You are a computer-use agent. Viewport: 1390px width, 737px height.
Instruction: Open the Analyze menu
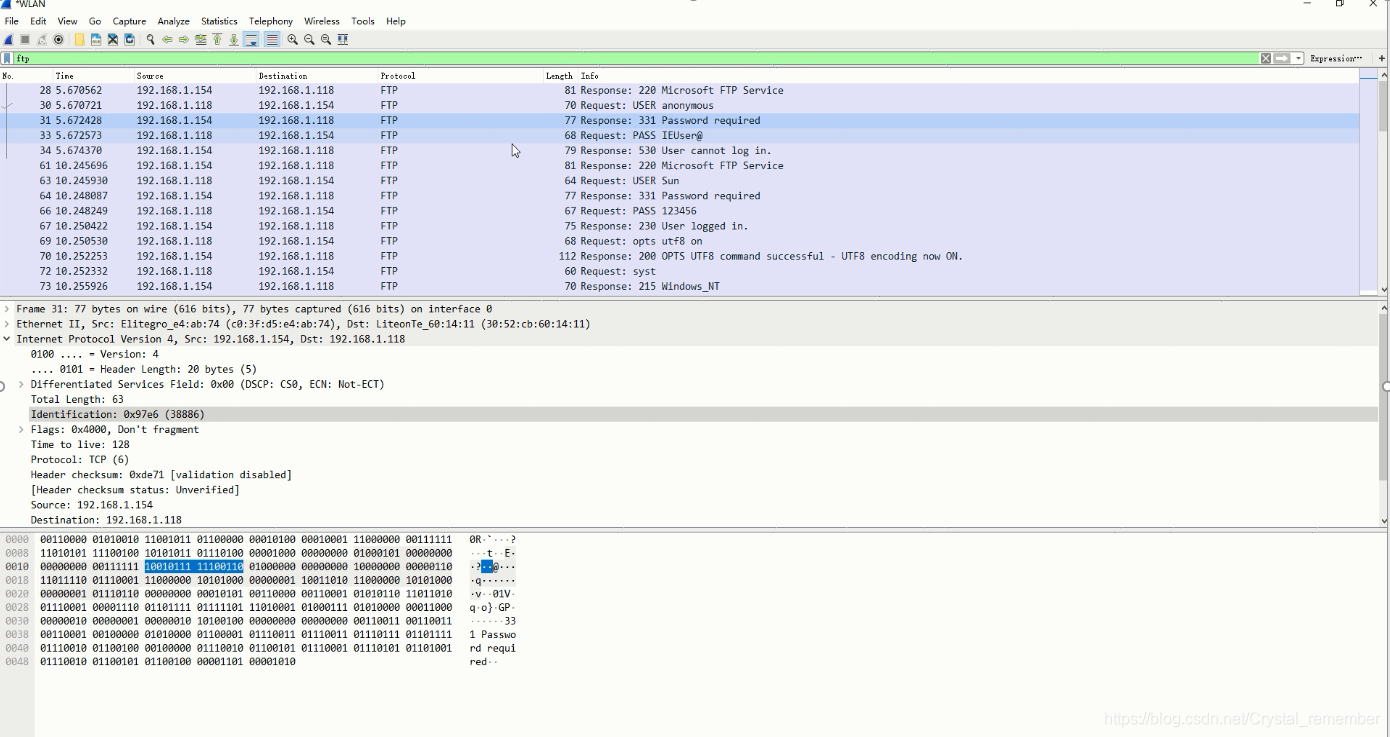click(173, 21)
